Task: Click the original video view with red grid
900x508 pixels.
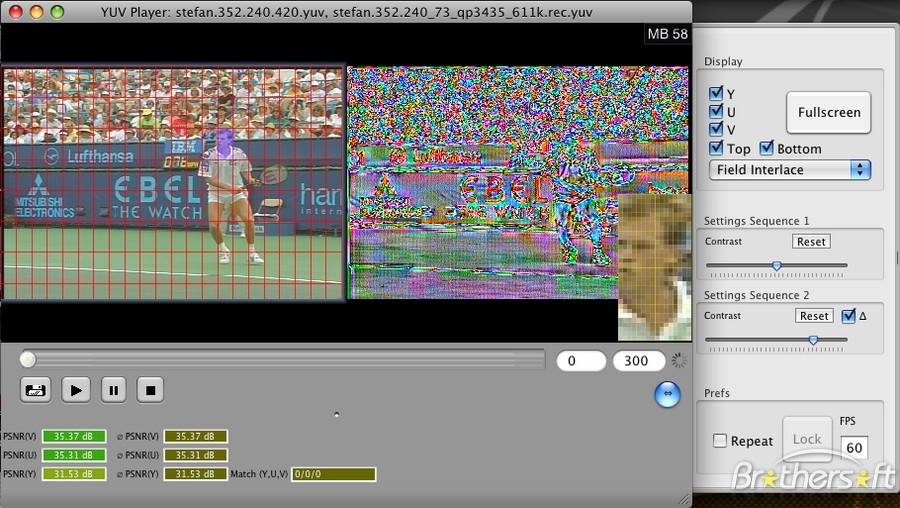Action: click(172, 184)
